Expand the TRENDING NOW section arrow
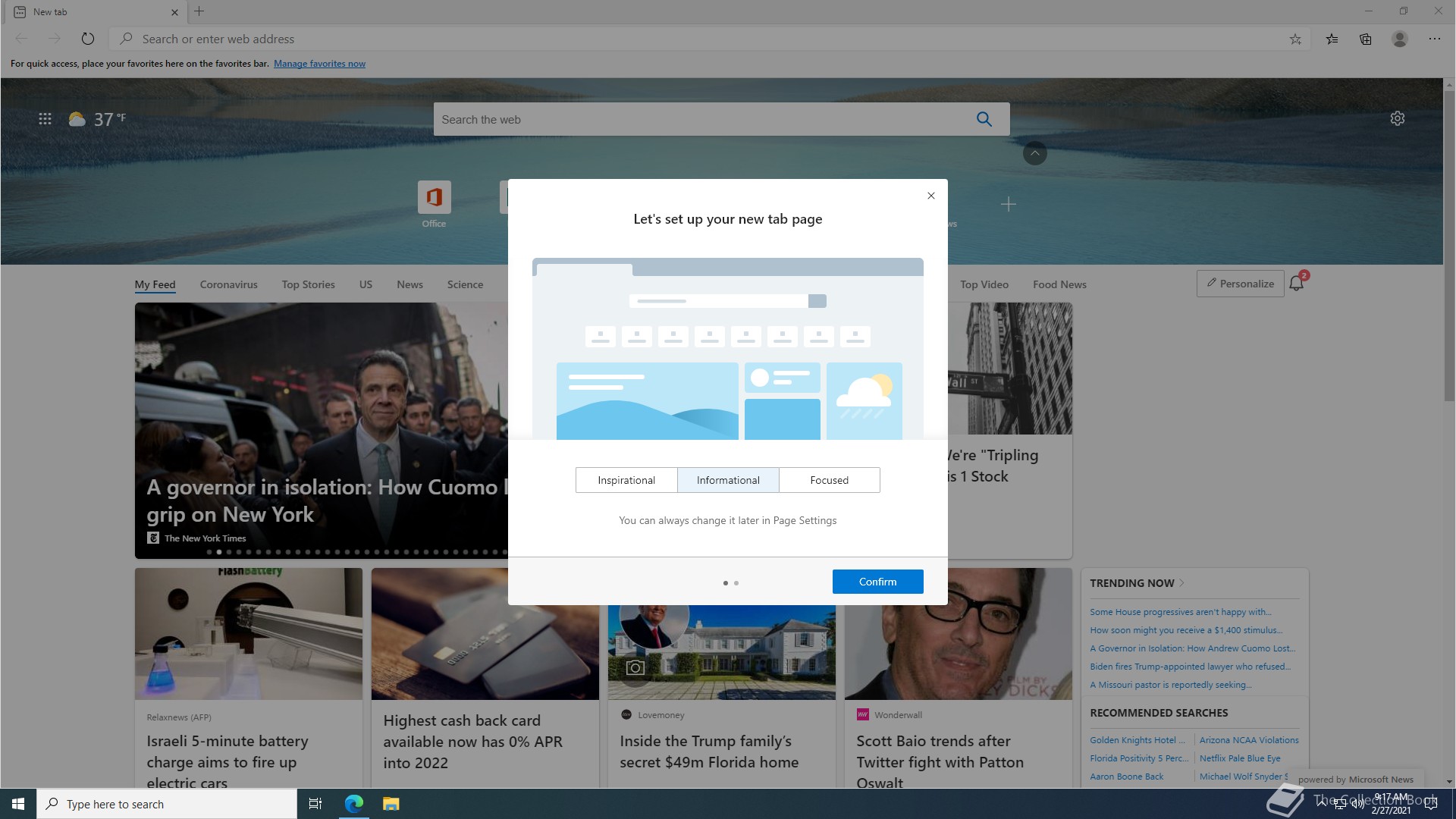Viewport: 1456px width, 819px height. click(1181, 583)
